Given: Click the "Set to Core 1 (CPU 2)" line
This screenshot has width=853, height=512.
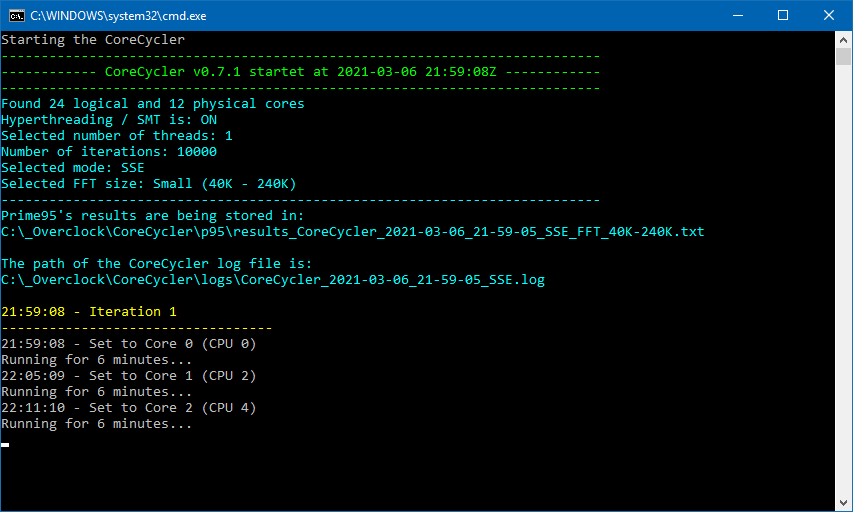Looking at the screenshot, I should pyautogui.click(x=129, y=376).
